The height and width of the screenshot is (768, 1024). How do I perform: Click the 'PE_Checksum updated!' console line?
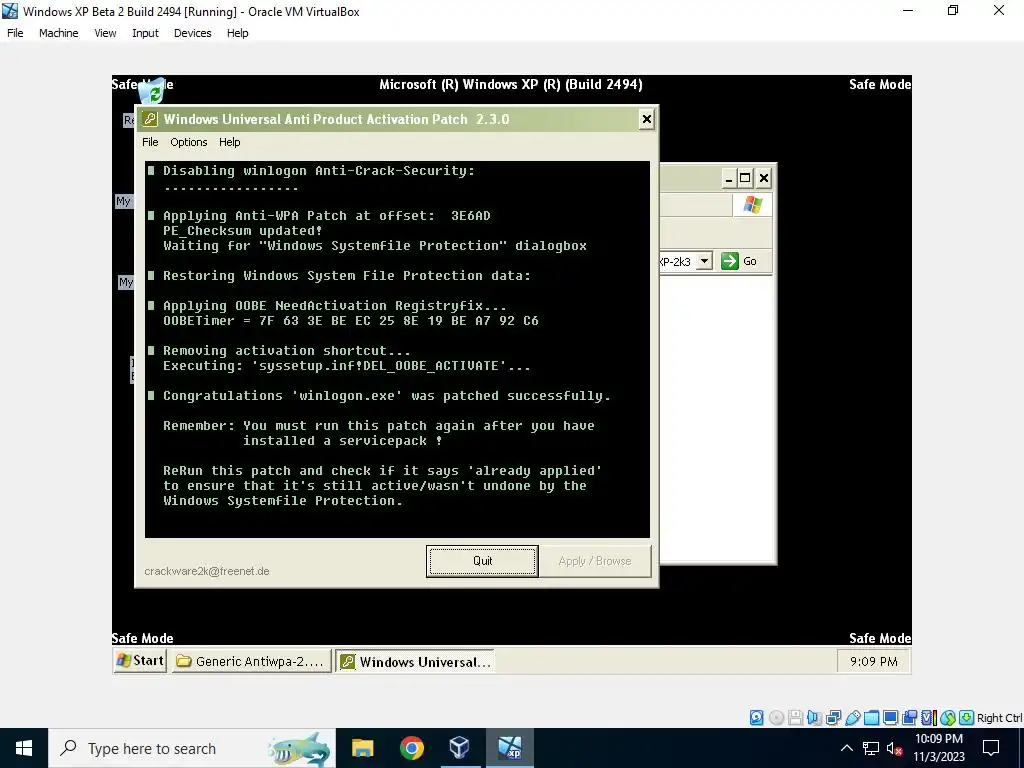(x=242, y=231)
